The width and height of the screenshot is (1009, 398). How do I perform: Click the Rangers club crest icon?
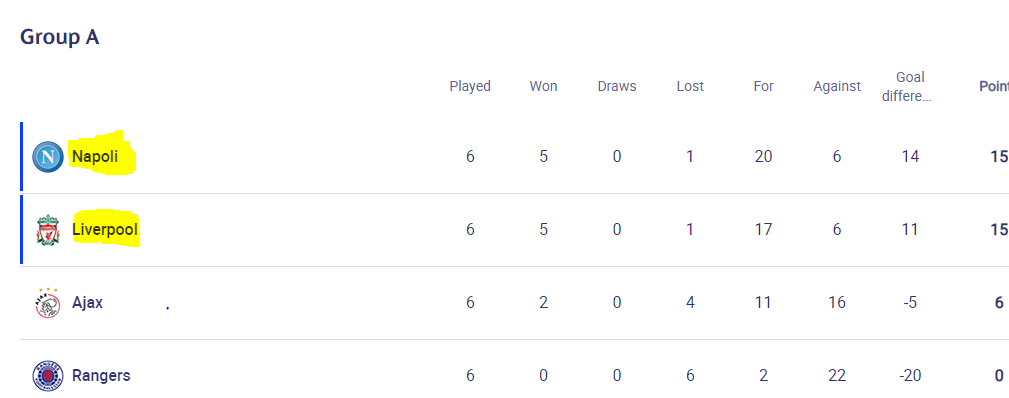point(48,376)
